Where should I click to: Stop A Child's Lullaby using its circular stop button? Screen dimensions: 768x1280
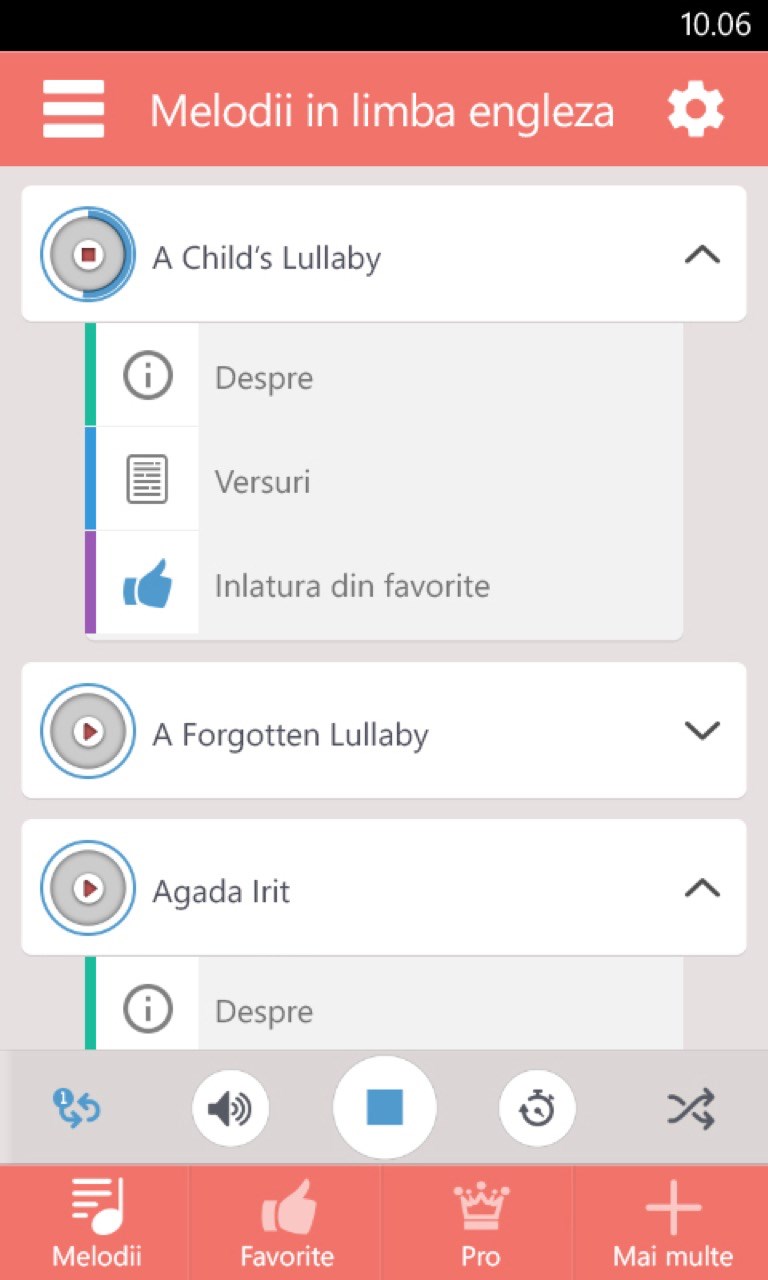pyautogui.click(x=88, y=255)
